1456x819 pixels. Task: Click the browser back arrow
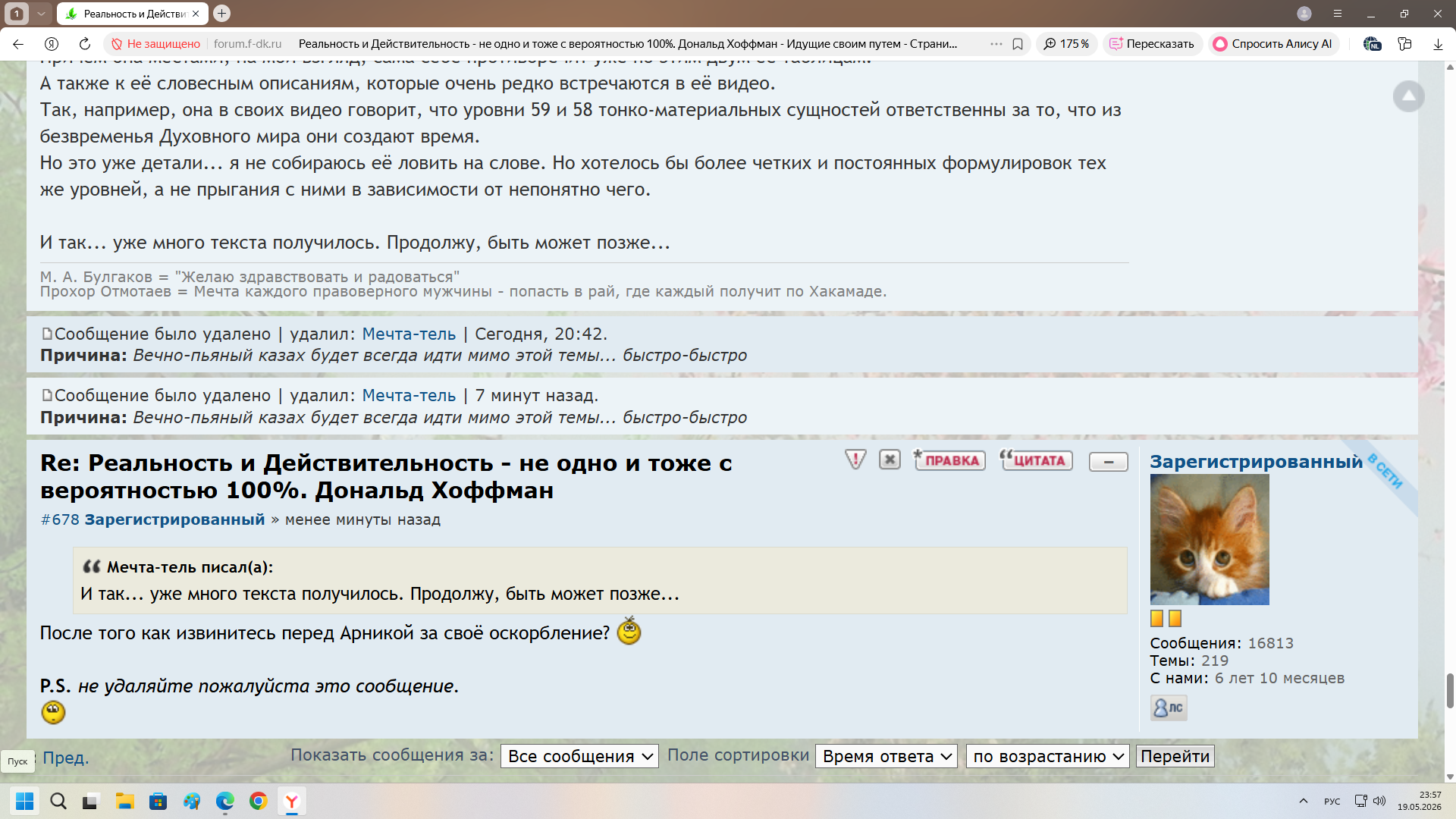click(x=18, y=44)
